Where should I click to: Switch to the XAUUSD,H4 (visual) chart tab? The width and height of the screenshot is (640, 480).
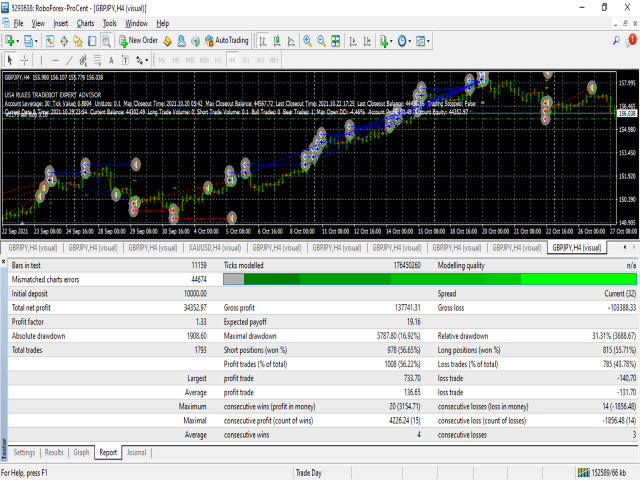click(215, 248)
